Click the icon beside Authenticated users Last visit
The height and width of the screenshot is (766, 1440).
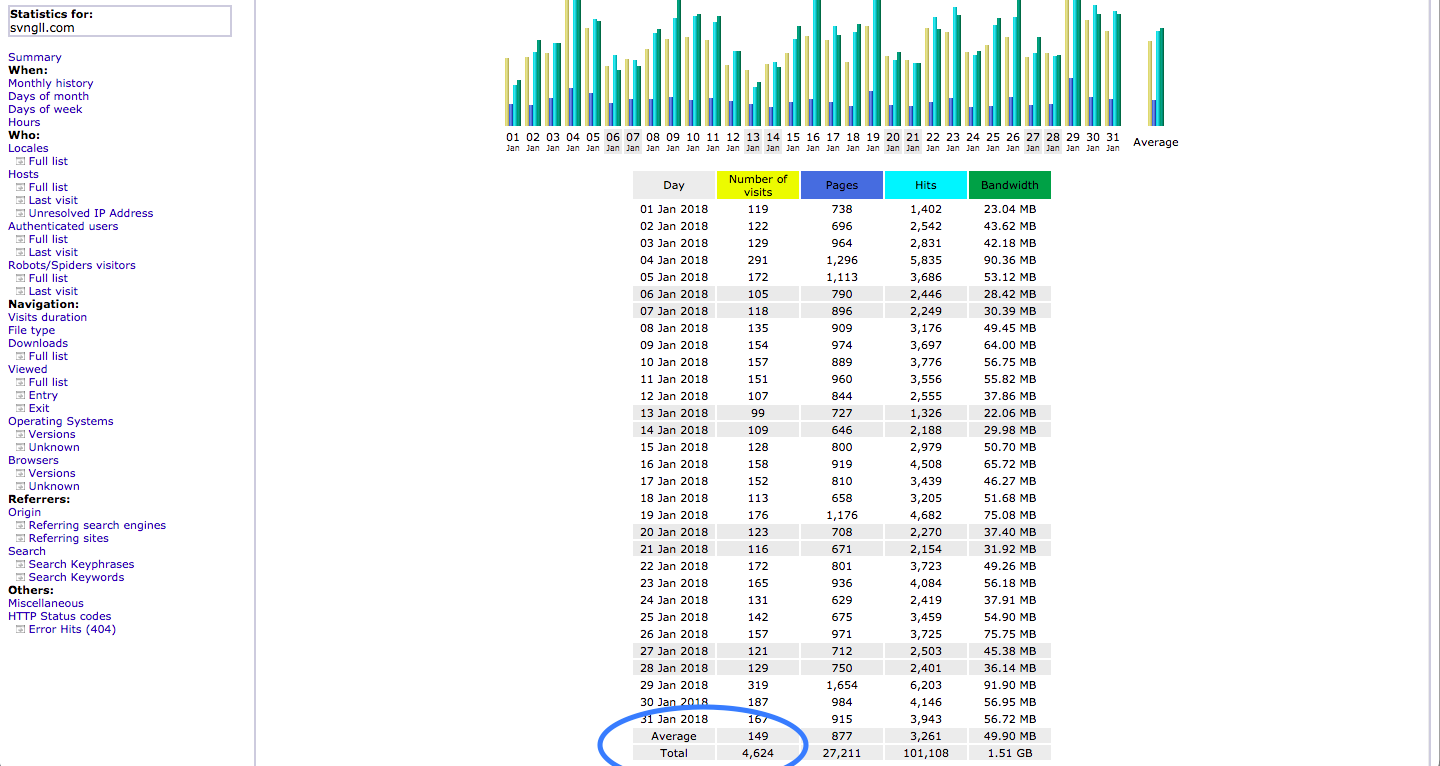(x=21, y=252)
